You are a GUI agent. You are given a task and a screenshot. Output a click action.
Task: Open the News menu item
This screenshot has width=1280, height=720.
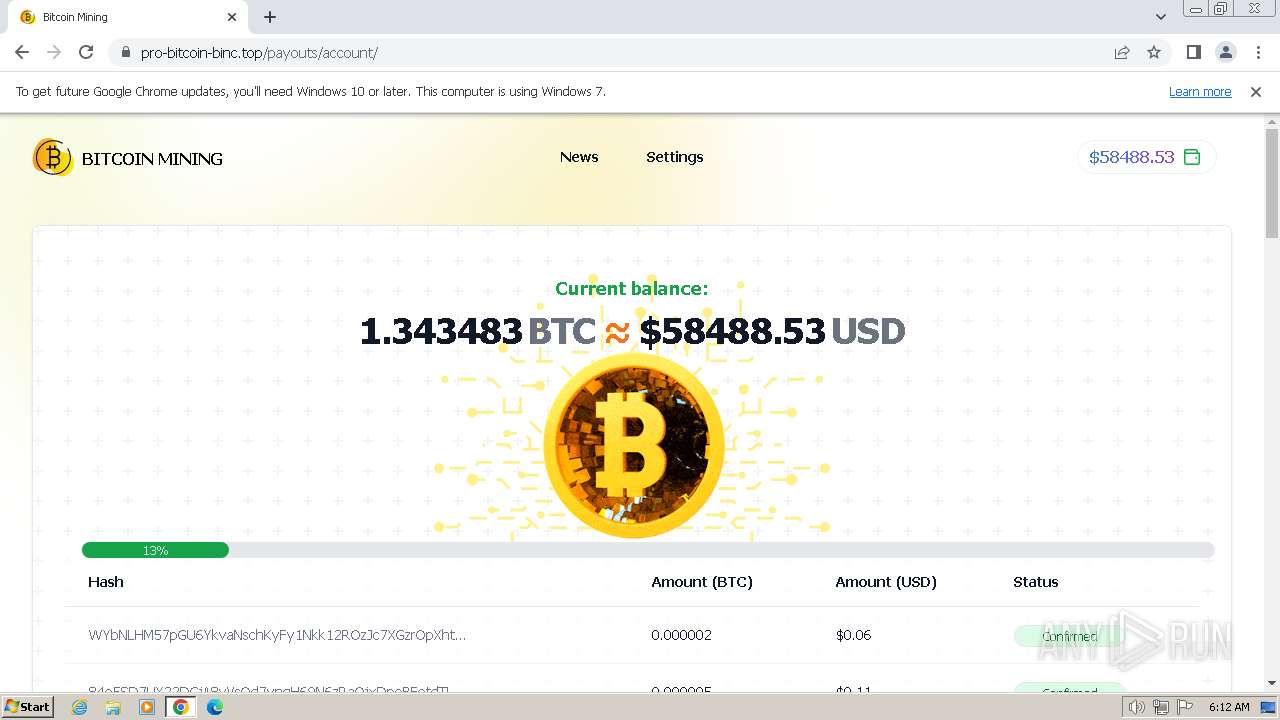click(x=579, y=157)
